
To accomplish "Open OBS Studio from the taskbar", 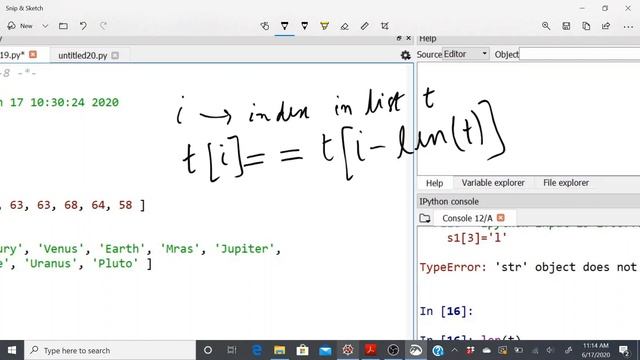I will tap(393, 350).
